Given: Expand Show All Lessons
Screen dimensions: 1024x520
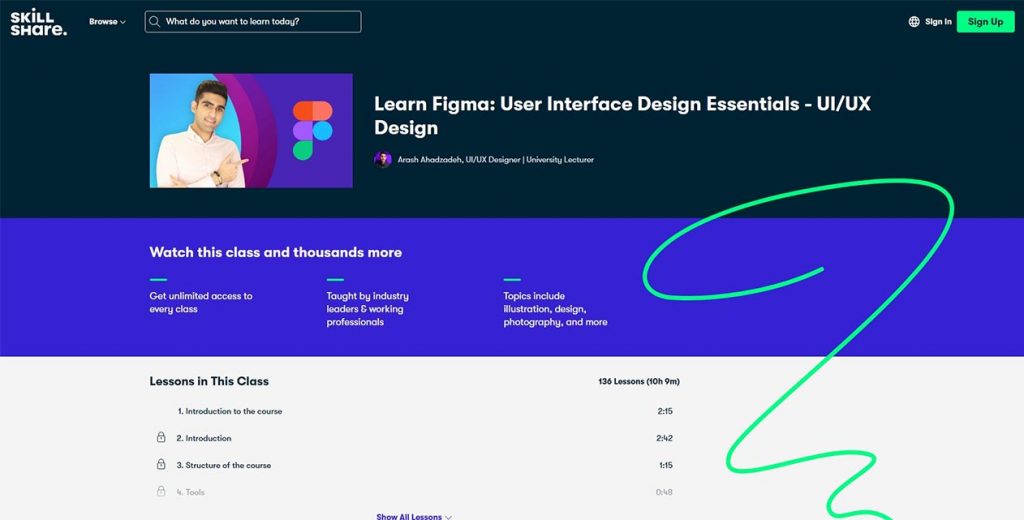Looking at the screenshot, I should coord(414,516).
